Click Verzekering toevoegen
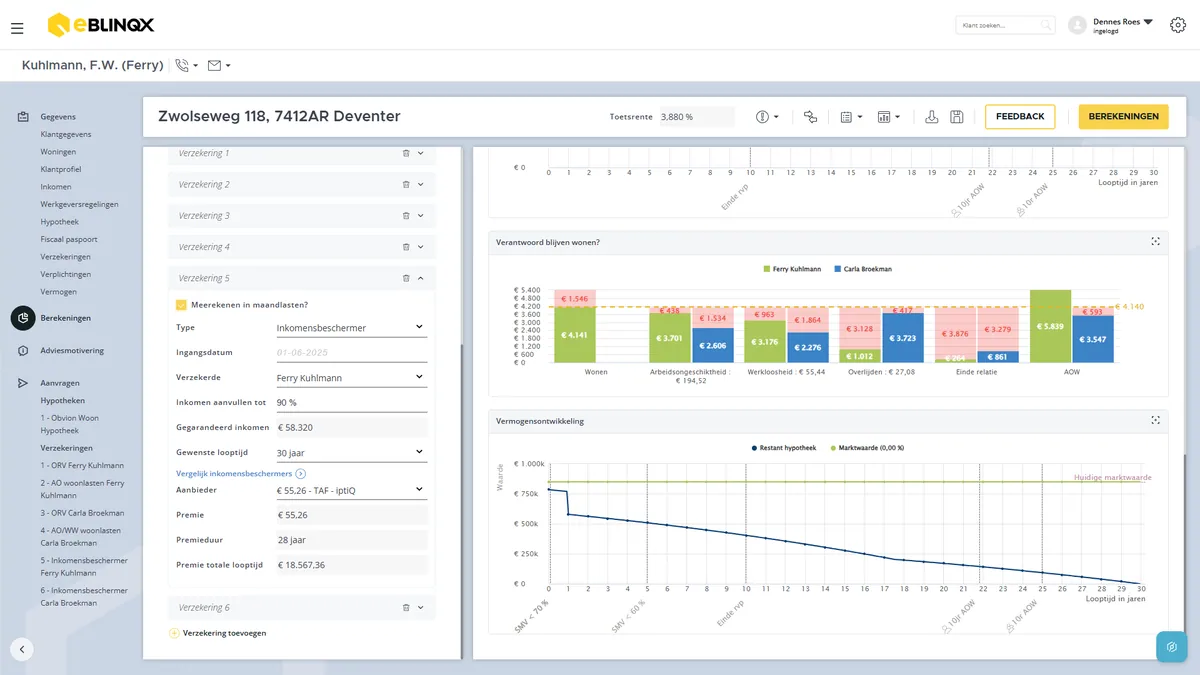The width and height of the screenshot is (1200, 675). click(x=219, y=633)
